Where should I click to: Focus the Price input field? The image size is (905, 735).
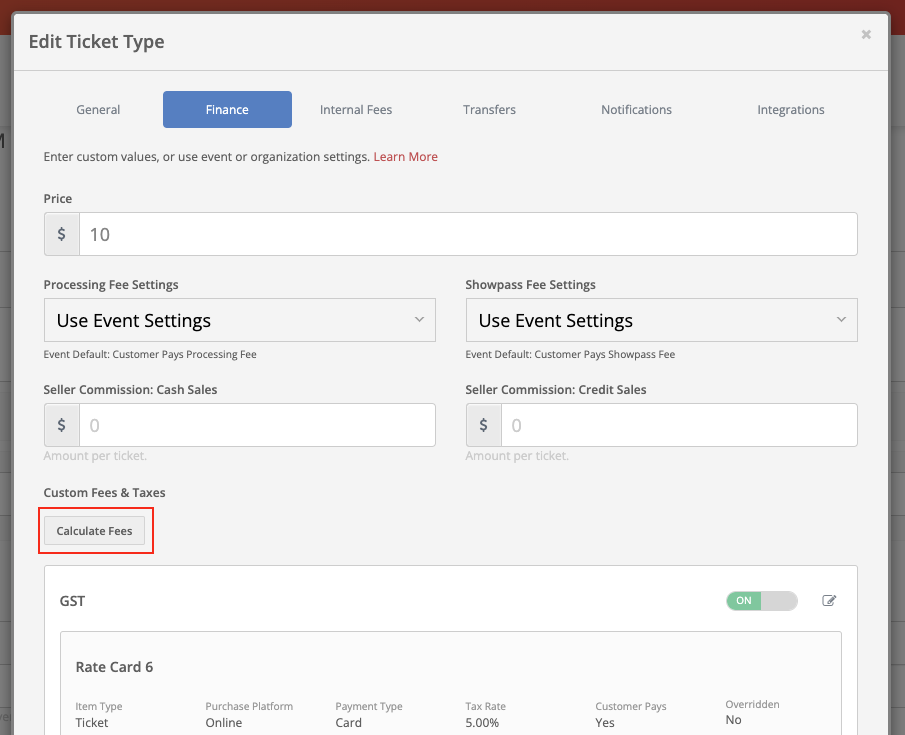(x=468, y=234)
